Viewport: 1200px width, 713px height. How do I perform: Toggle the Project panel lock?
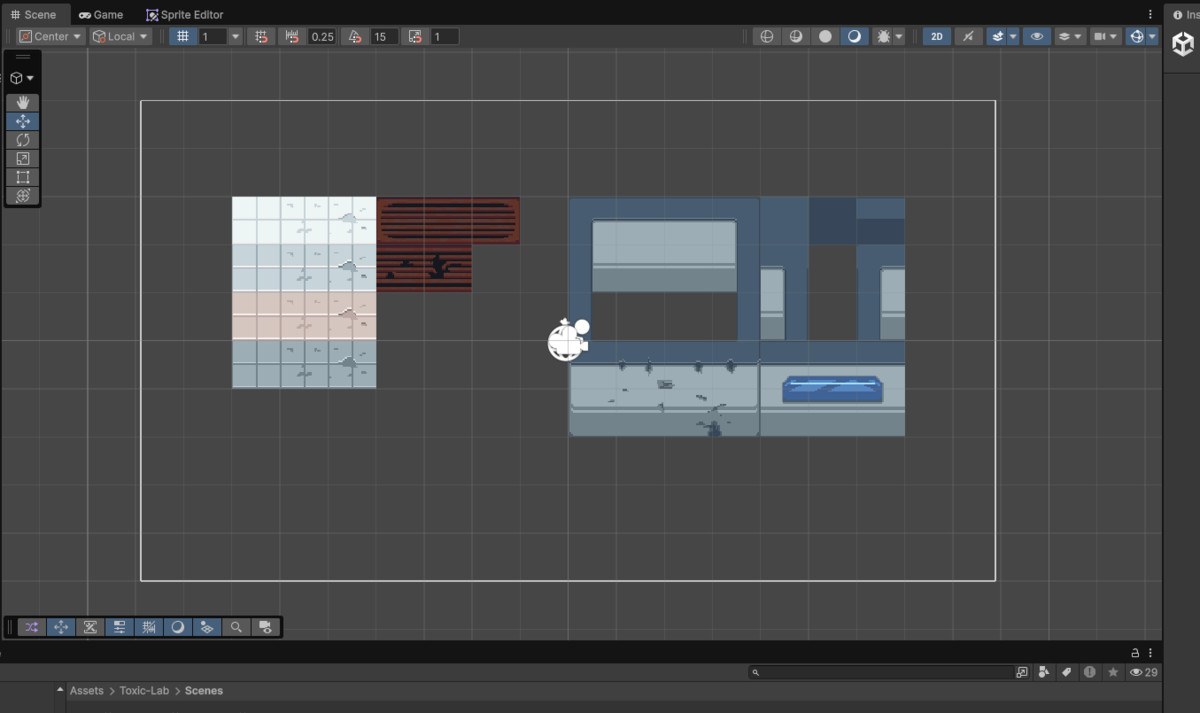1135,652
